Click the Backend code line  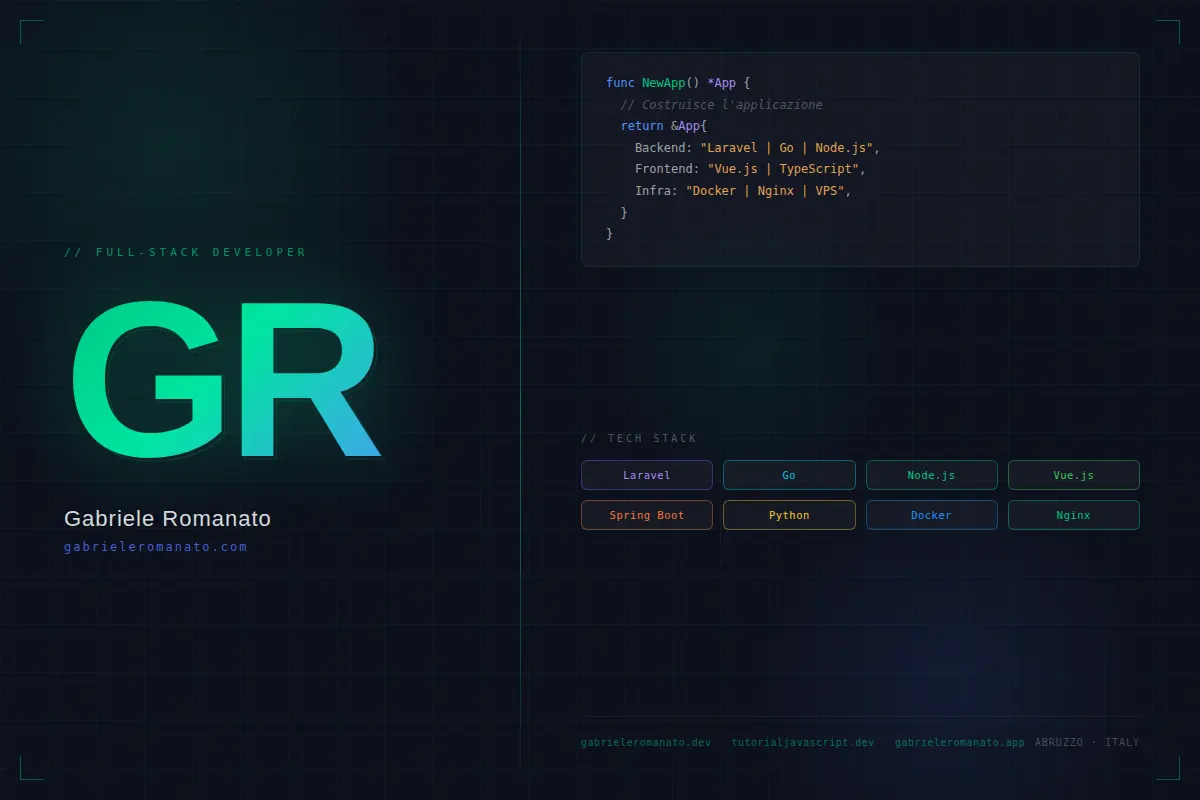coord(757,148)
